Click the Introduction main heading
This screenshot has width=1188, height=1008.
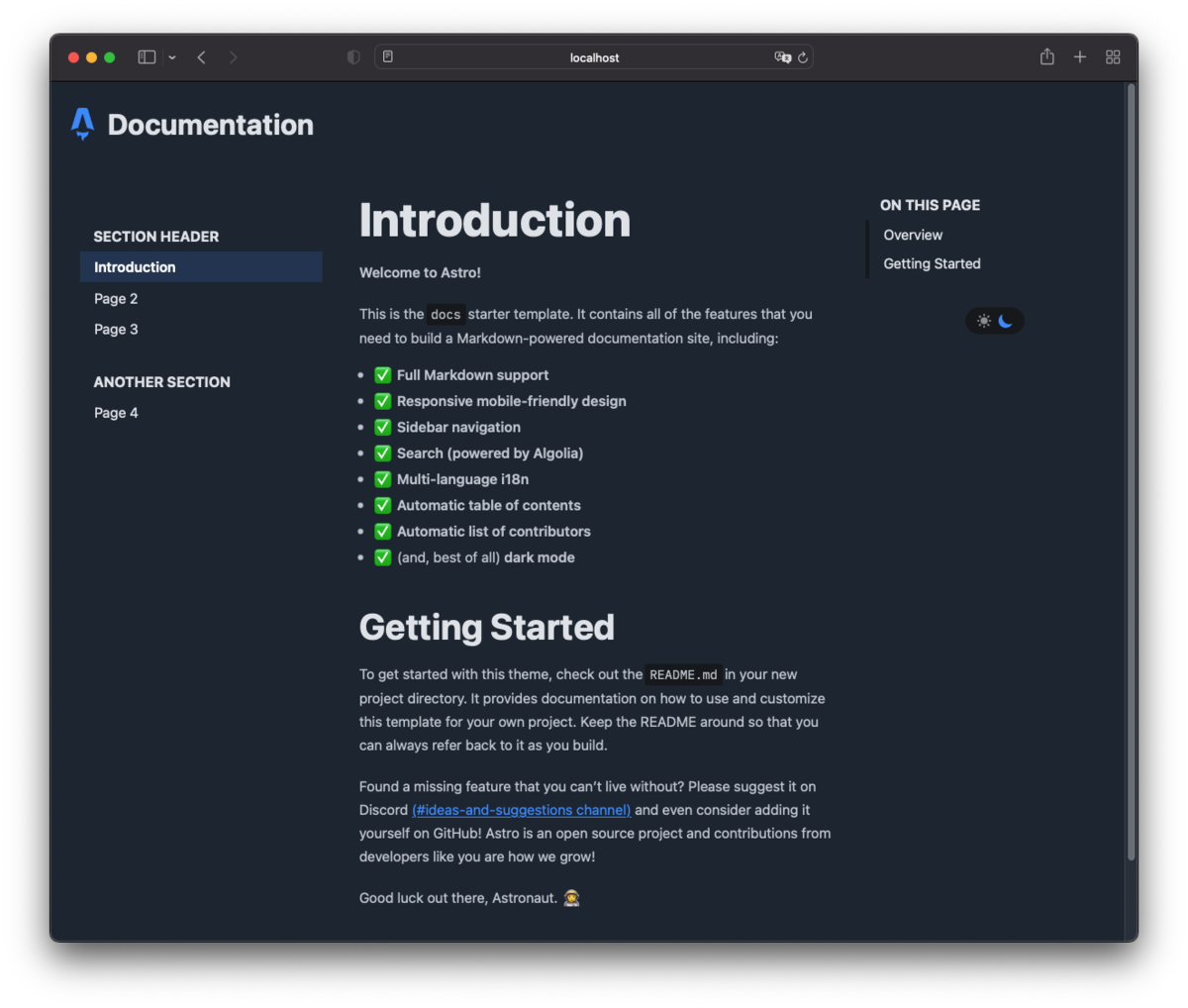[495, 220]
